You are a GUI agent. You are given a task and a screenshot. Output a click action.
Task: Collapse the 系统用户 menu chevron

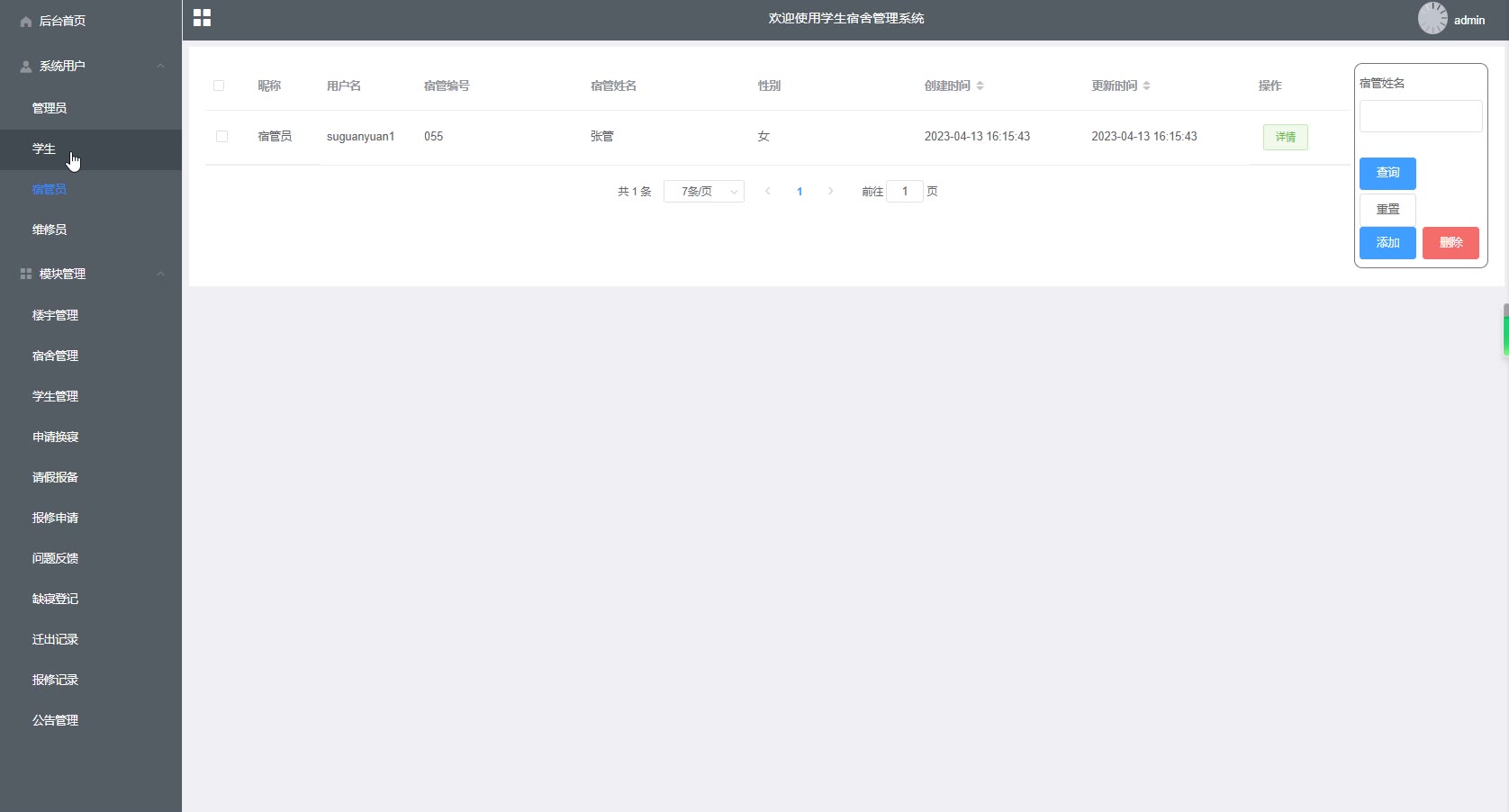pos(160,66)
